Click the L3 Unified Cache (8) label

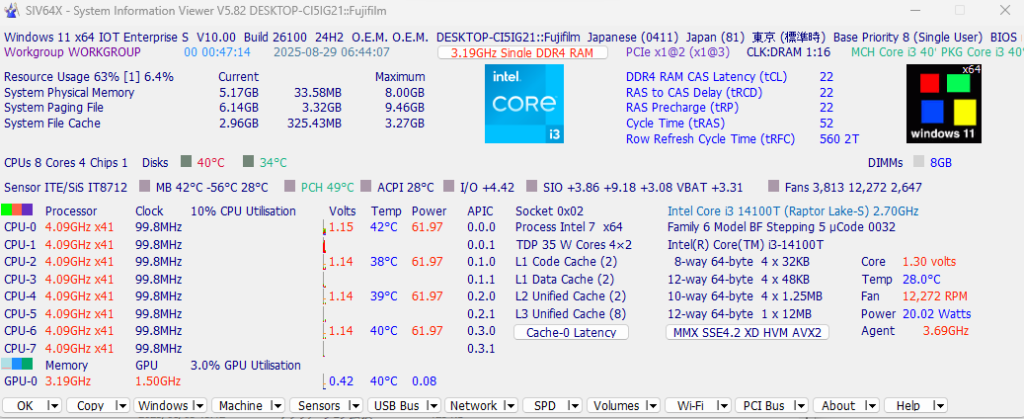point(570,314)
